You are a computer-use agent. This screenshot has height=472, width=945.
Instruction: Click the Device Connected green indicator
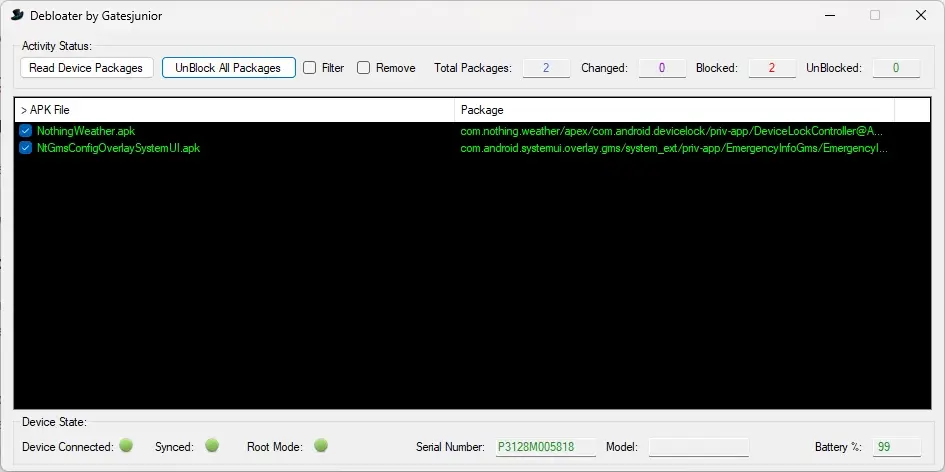click(126, 445)
